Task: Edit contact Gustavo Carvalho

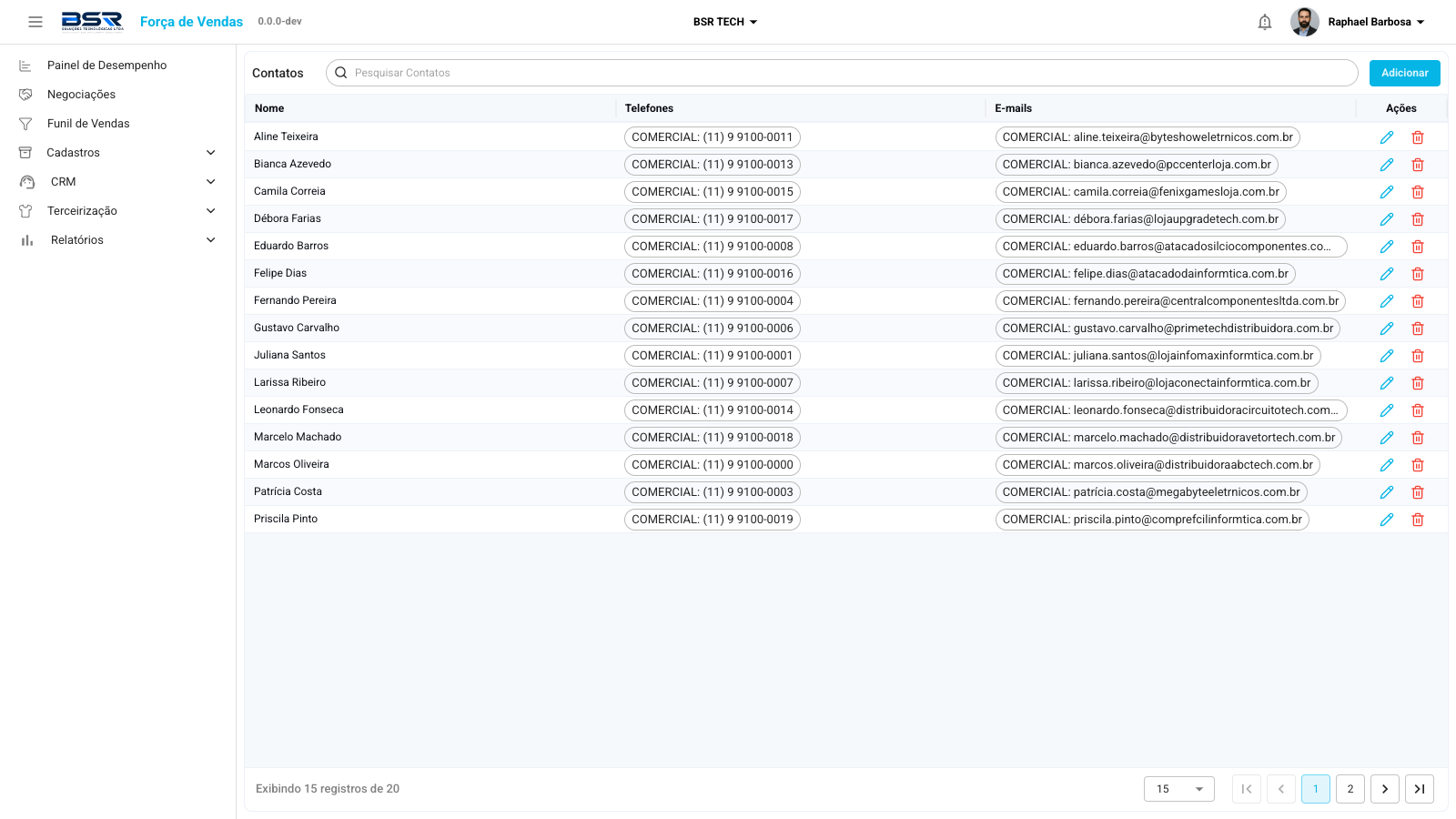Action: click(x=1387, y=329)
